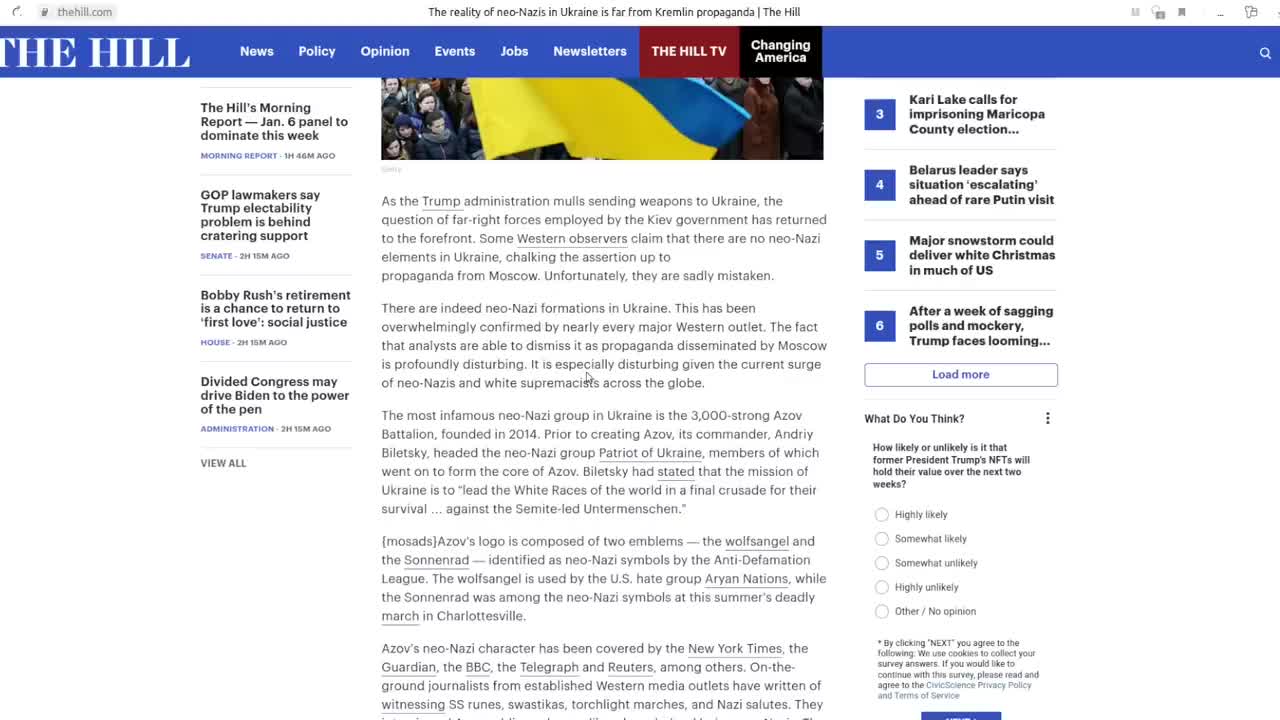This screenshot has height=720, width=1280.
Task: Click the thehill.com address bar
Action: coord(85,12)
